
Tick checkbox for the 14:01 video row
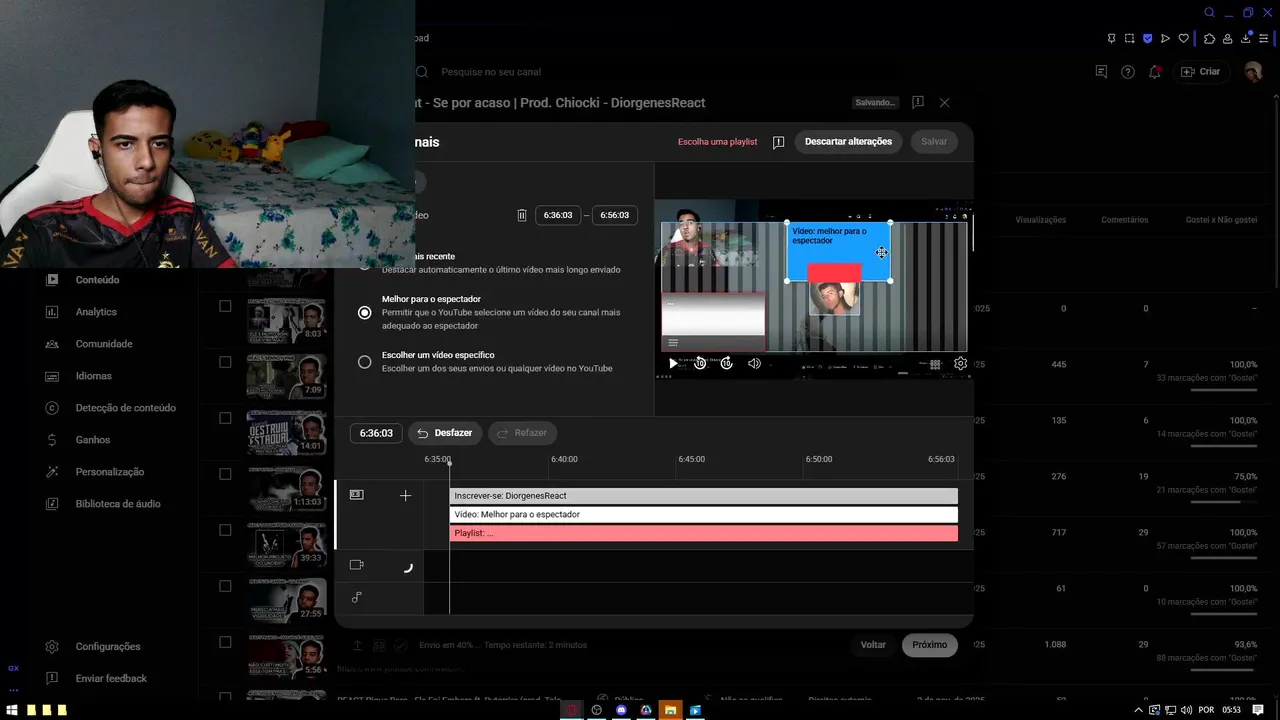[x=225, y=418]
